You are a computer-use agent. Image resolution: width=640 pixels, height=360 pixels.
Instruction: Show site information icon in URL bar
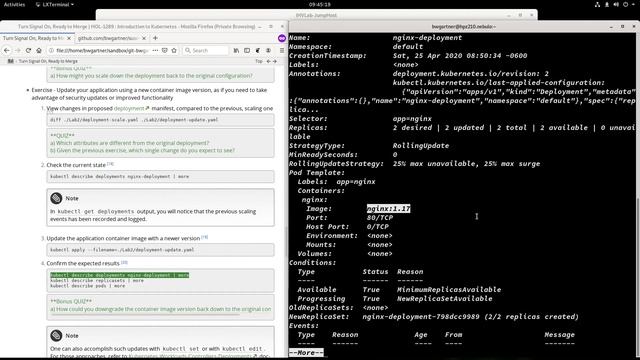tap(51, 50)
